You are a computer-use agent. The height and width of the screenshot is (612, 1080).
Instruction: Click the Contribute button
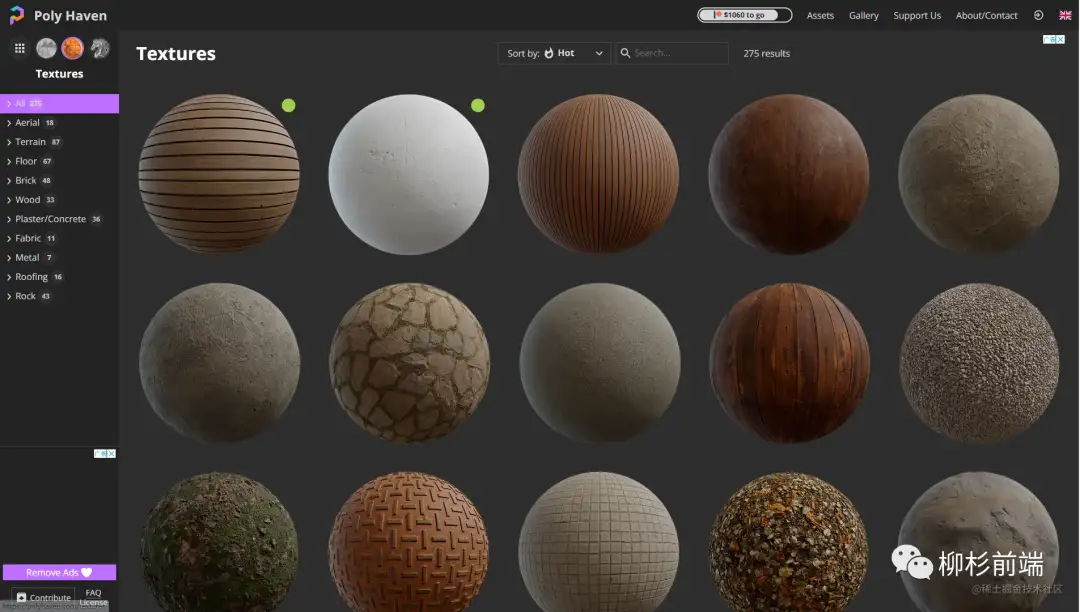[43, 598]
